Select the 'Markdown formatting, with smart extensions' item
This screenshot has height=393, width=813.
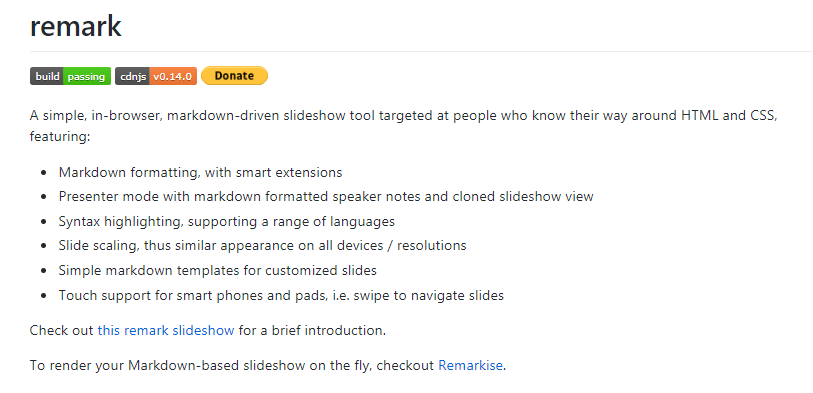pyautogui.click(x=200, y=172)
